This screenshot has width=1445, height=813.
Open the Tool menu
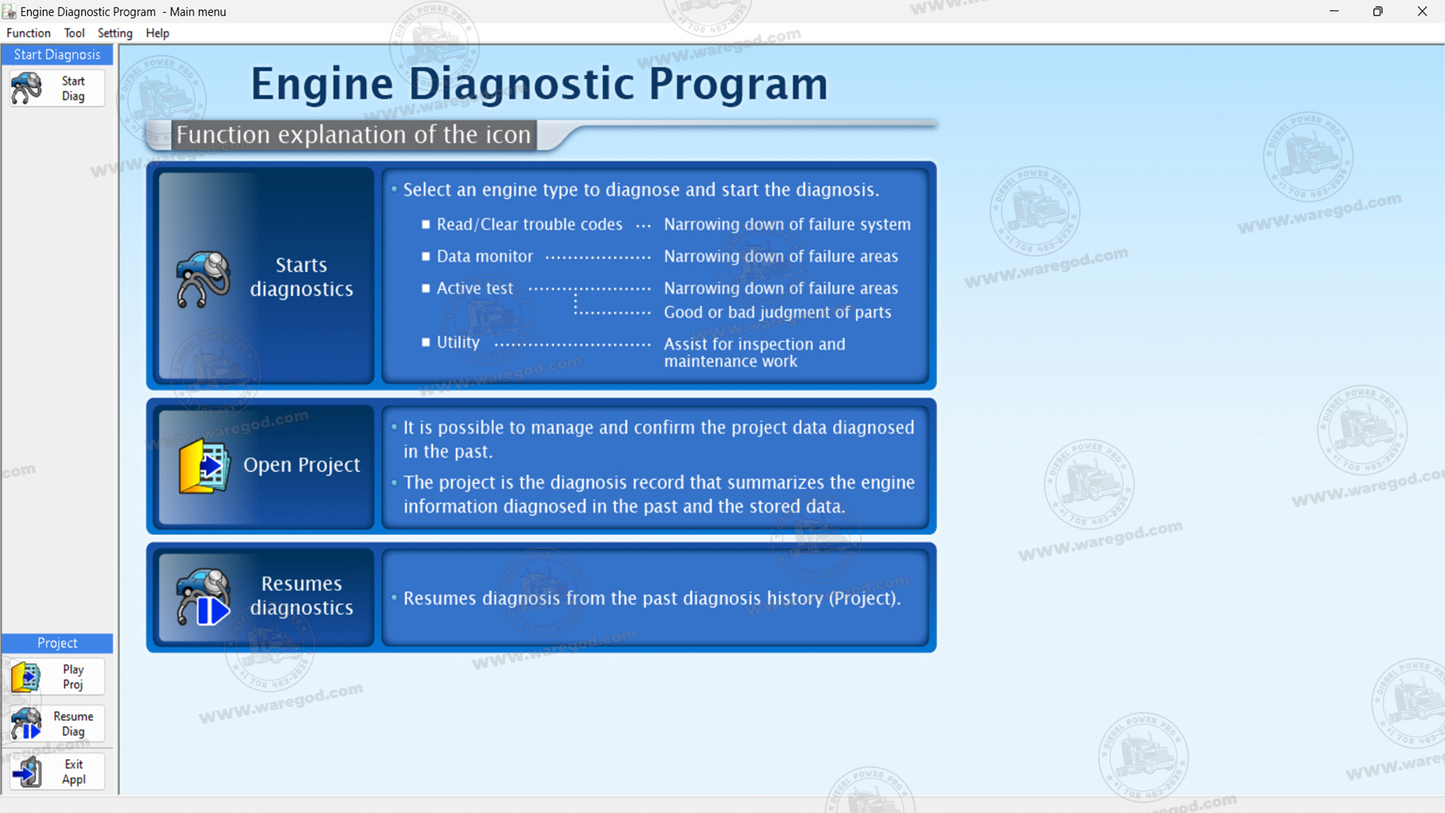pos(74,33)
